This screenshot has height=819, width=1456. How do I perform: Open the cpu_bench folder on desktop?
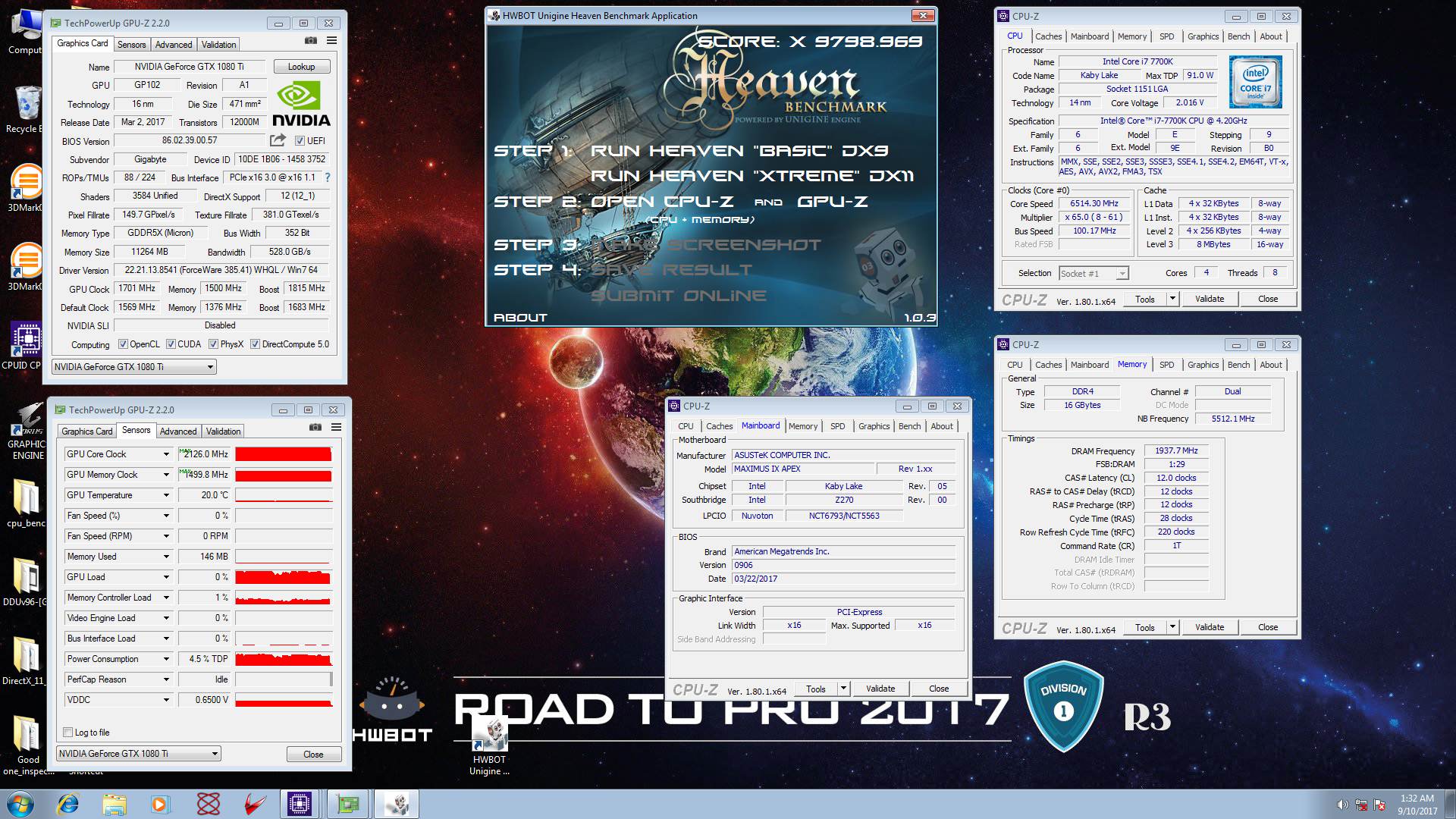pos(27,503)
